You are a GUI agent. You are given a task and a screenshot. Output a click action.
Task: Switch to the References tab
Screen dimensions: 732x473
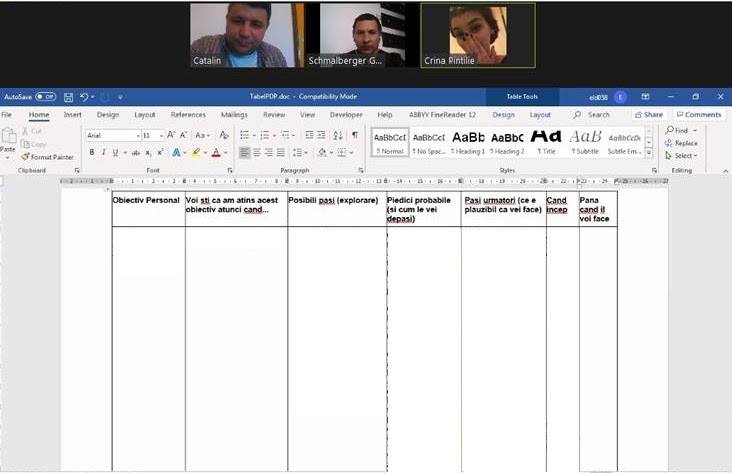pos(188,115)
